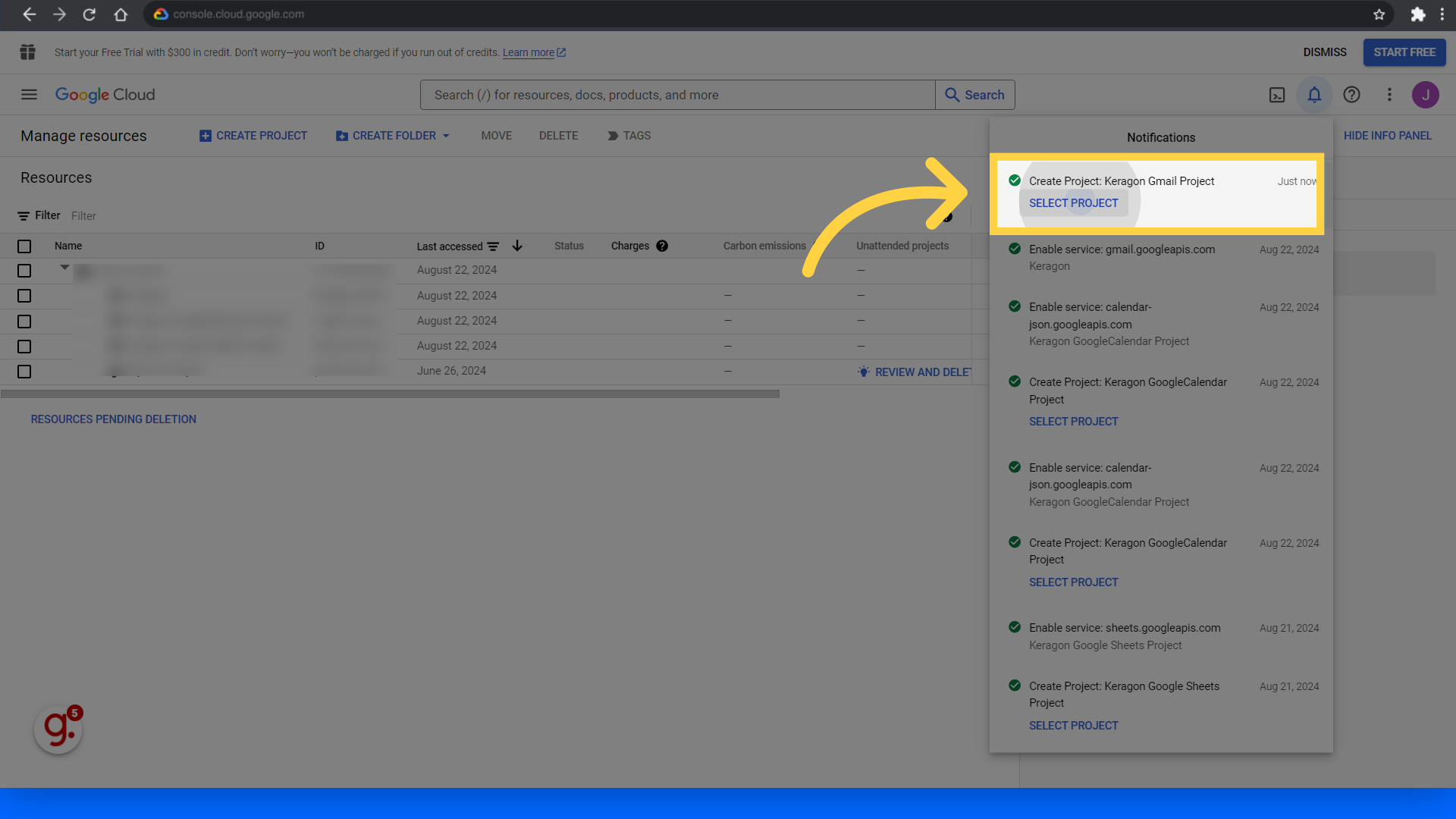The width and height of the screenshot is (1456, 819).
Task: Expand the Create Folder dropdown arrow
Action: (446, 136)
